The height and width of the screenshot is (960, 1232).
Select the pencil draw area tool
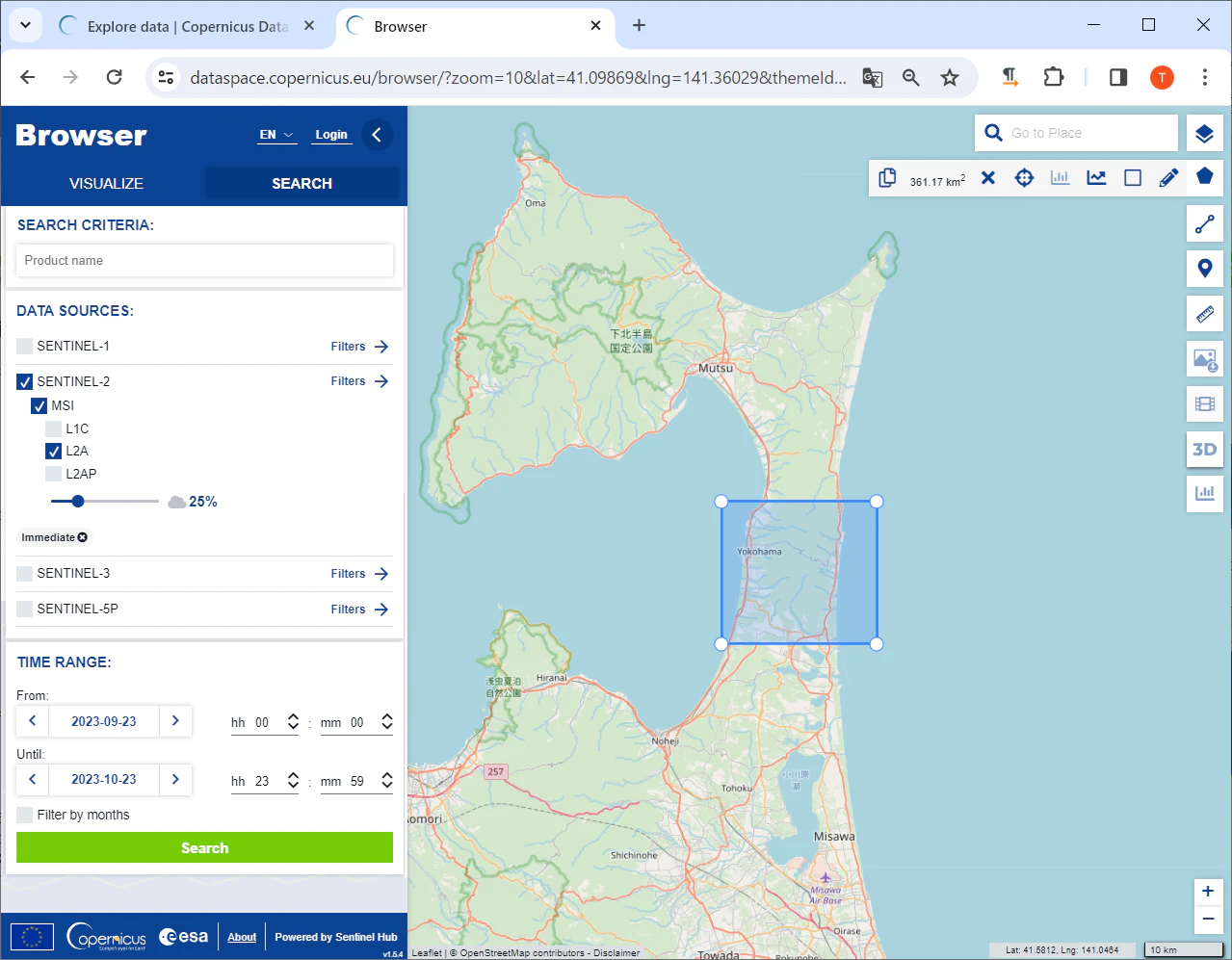(1168, 178)
